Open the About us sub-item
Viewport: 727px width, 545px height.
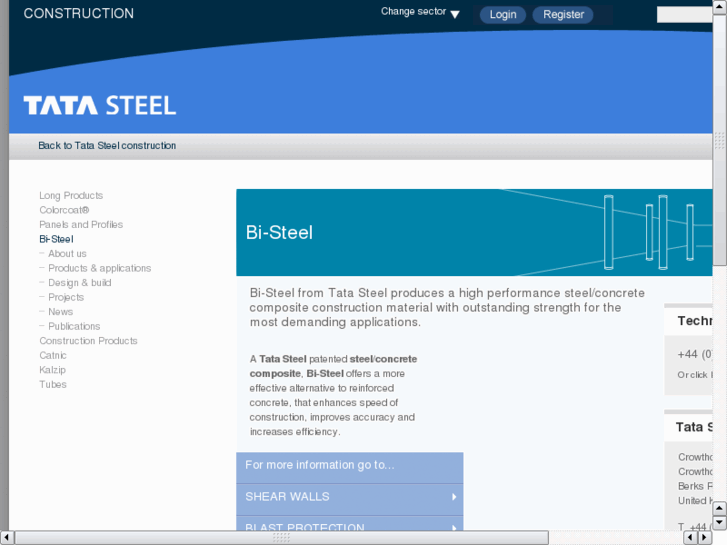67,254
